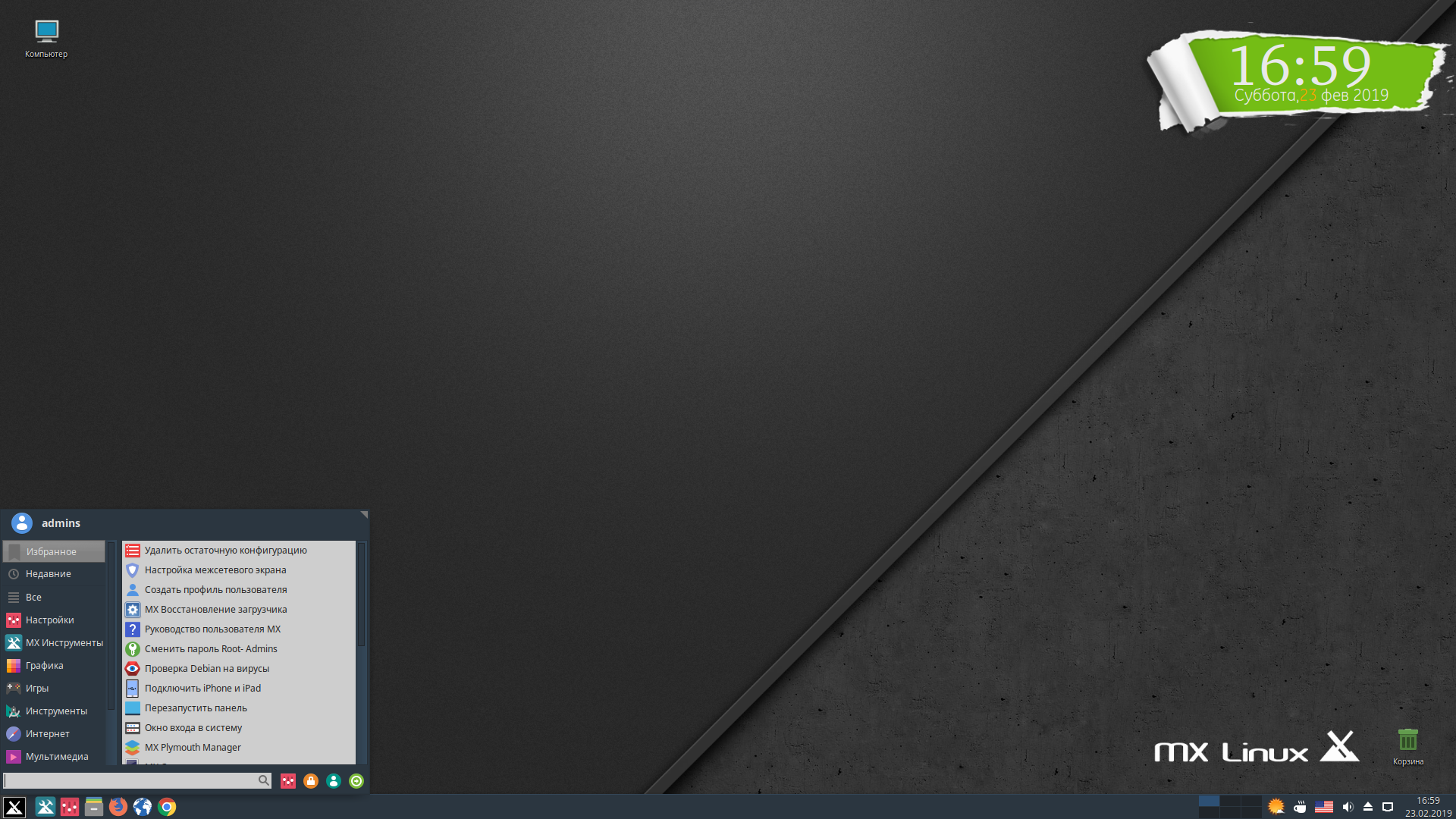Launch MX Plymouth Manager

point(193,747)
